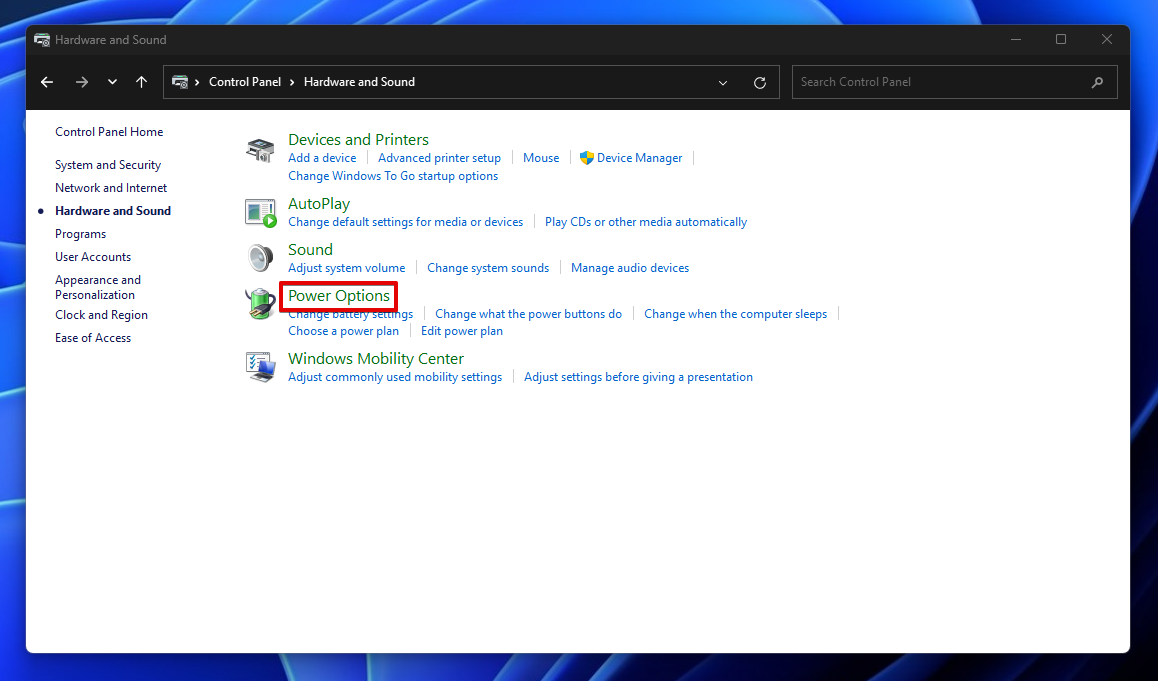Click Adjust system volume
This screenshot has width=1158, height=681.
[x=346, y=268]
